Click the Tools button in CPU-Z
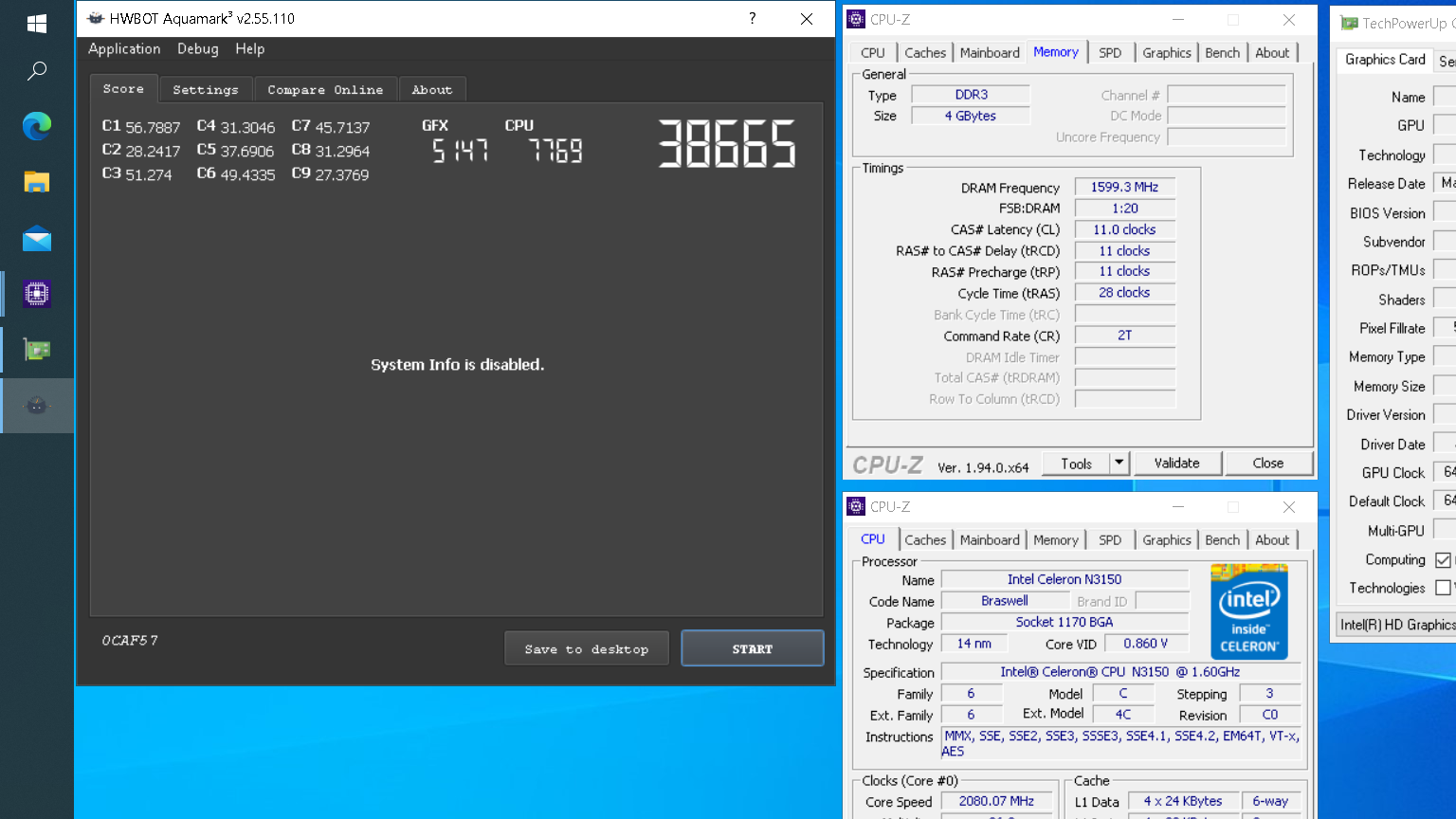The image size is (1456, 819). pos(1076,463)
